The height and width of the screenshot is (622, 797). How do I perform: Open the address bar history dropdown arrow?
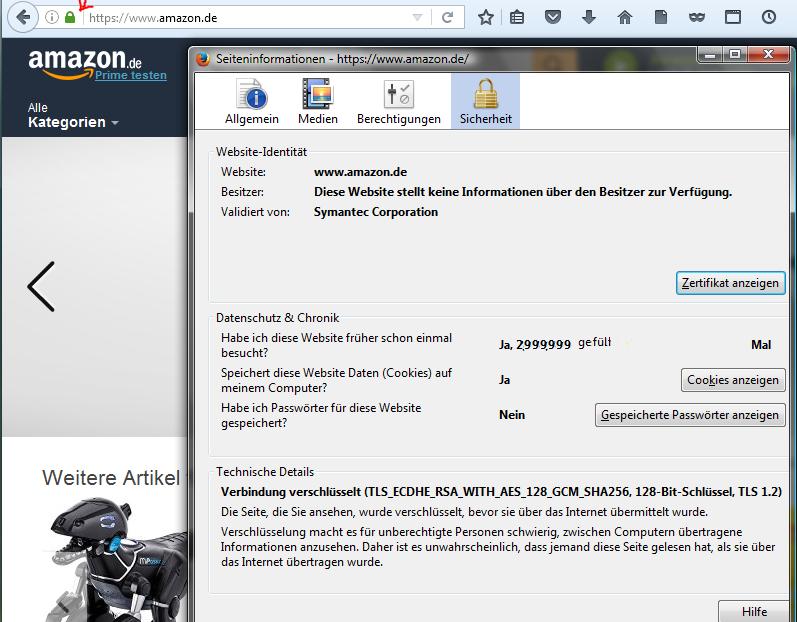417,18
